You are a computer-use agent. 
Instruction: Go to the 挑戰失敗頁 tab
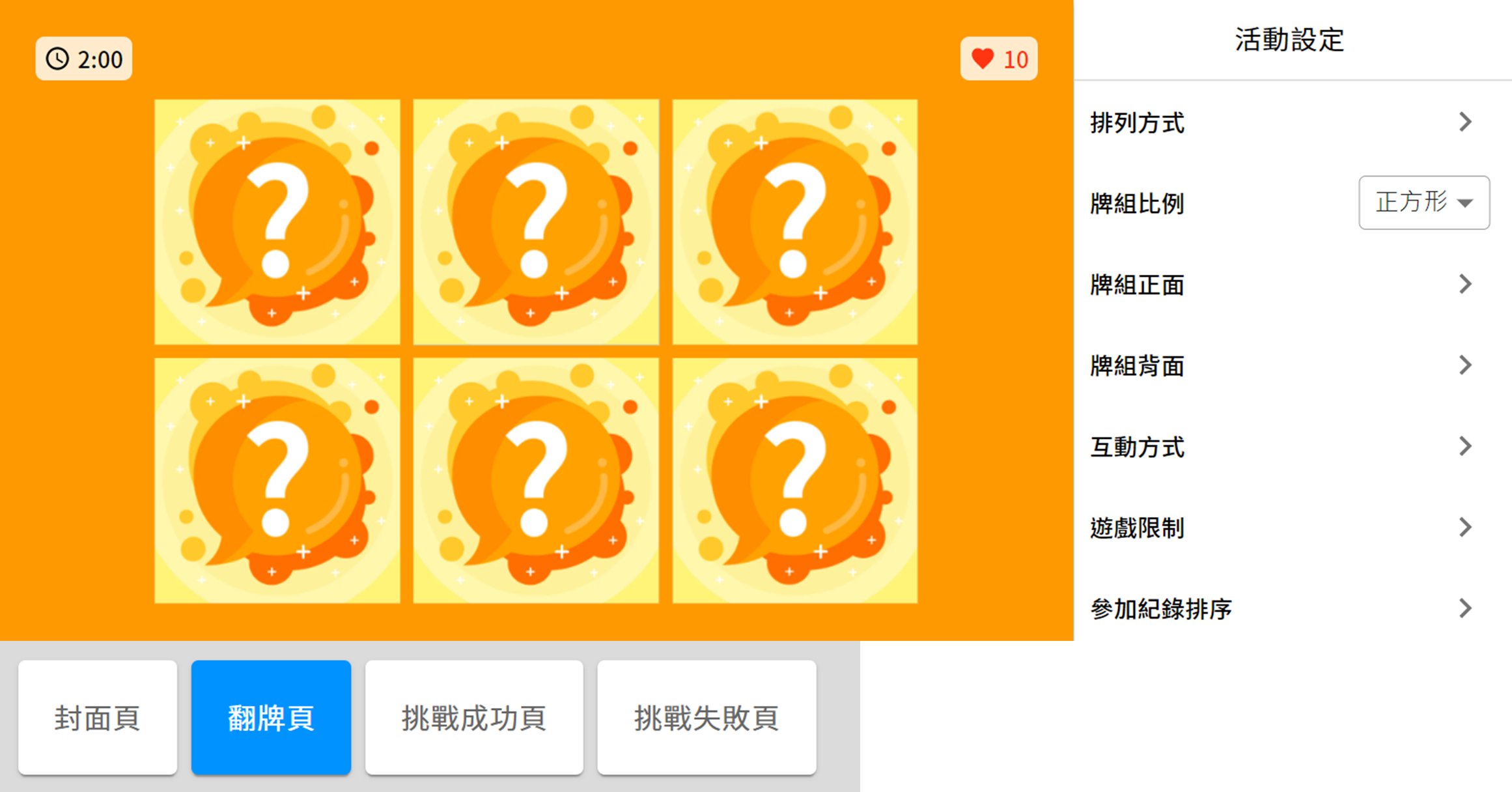(x=707, y=718)
